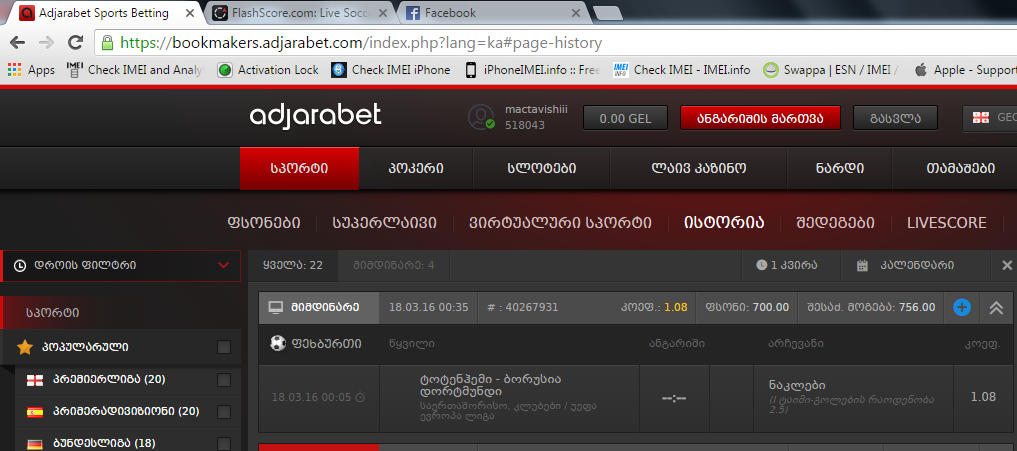Image resolution: width=1017 pixels, height=451 pixels.
Task: Click the mactavishiii username
Action: [536, 109]
